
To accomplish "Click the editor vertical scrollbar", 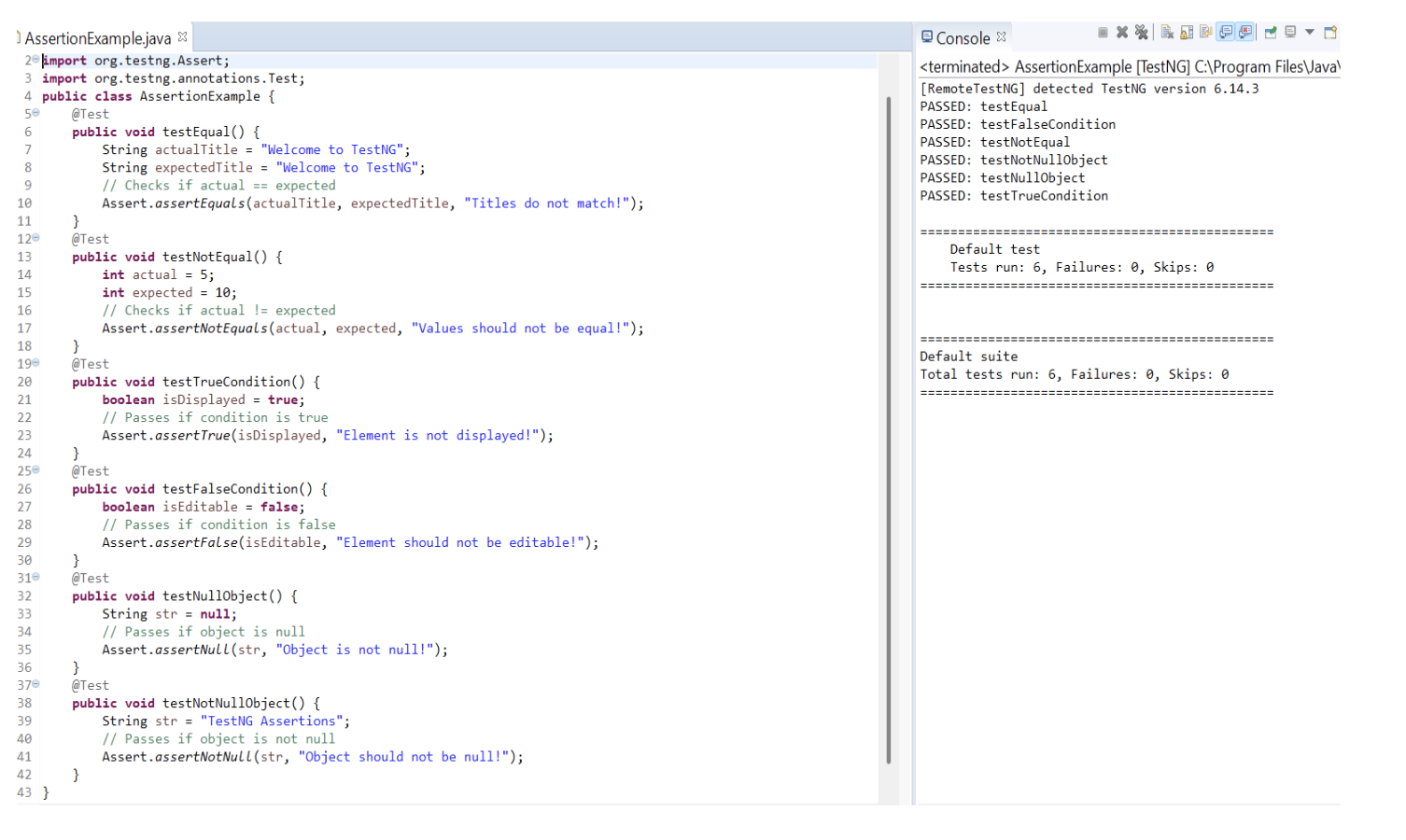I will click(x=888, y=429).
